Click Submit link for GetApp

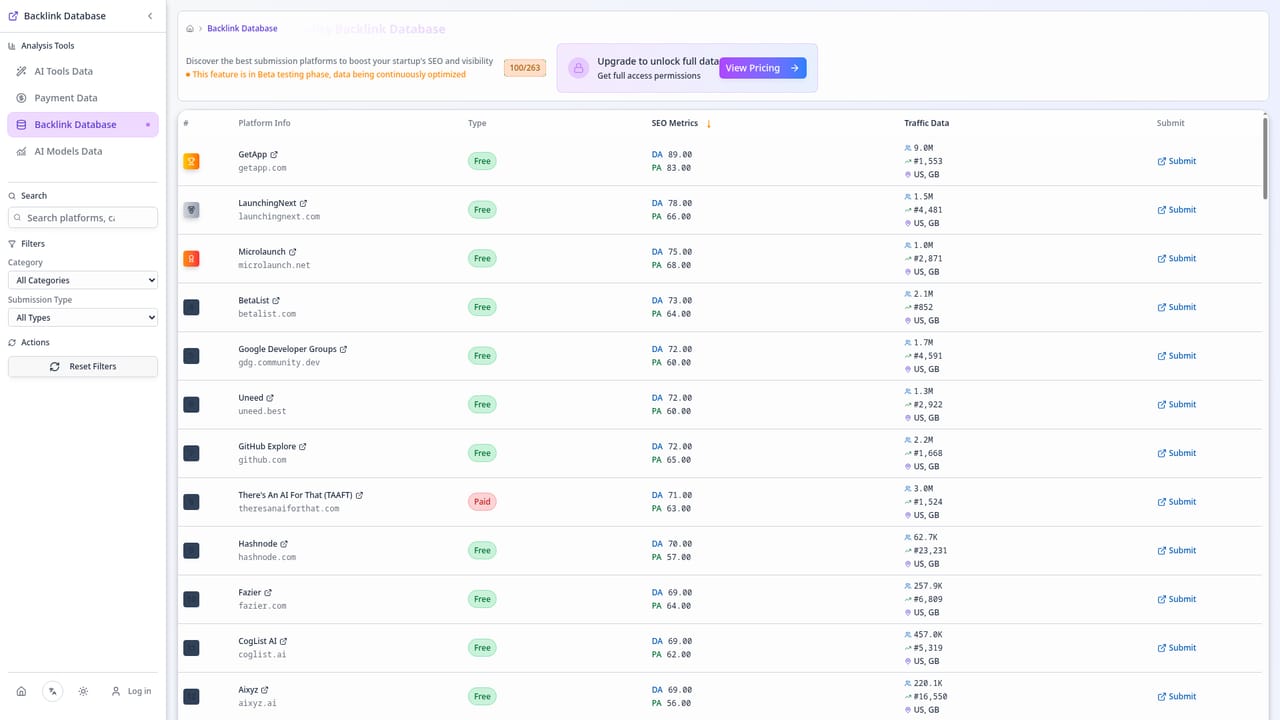coord(1177,161)
